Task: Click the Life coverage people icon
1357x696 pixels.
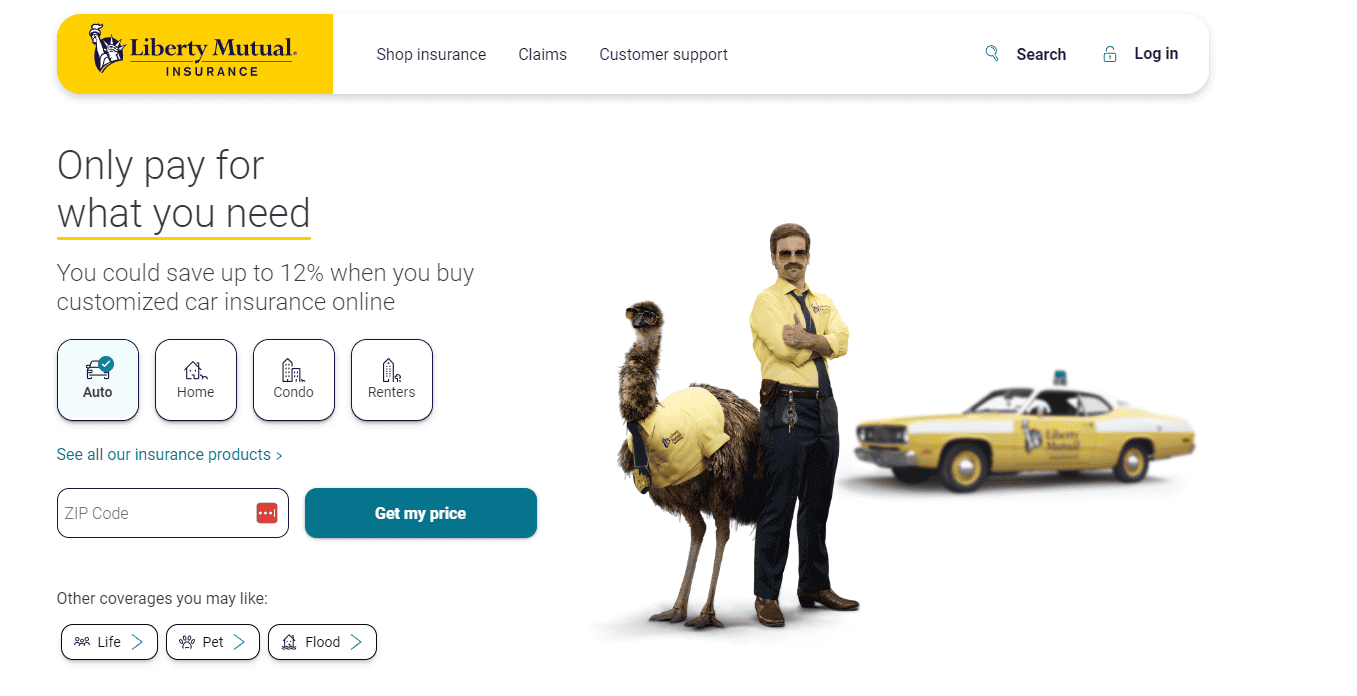Action: click(x=82, y=642)
